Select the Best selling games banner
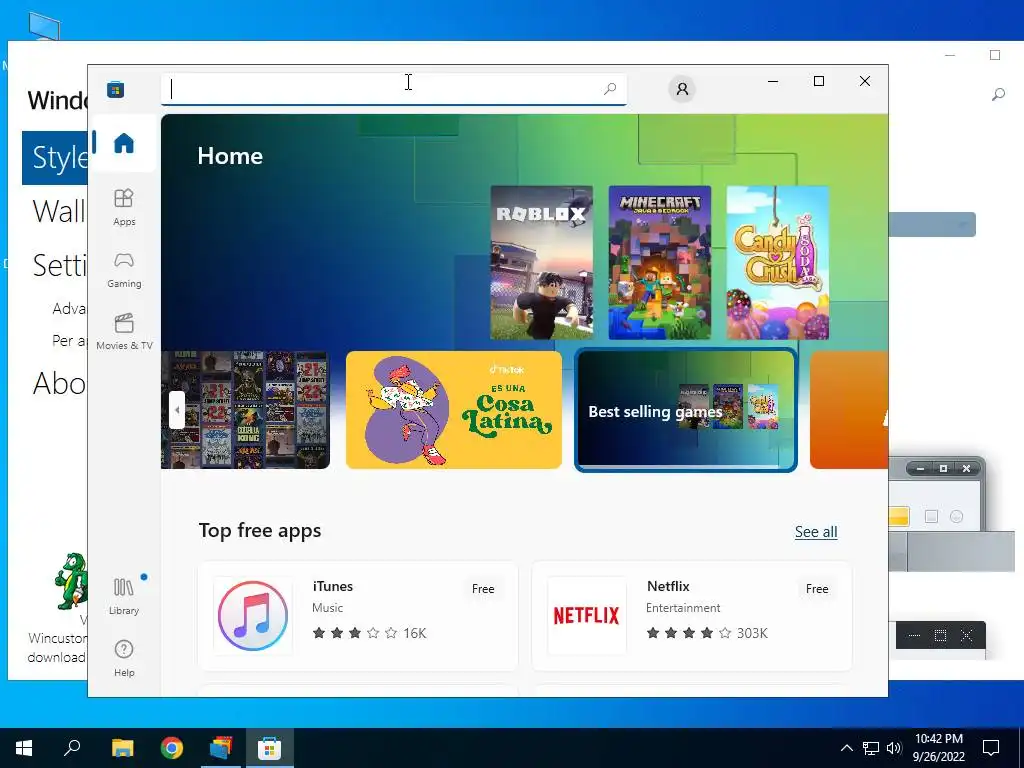Image resolution: width=1024 pixels, height=768 pixels. pos(686,410)
